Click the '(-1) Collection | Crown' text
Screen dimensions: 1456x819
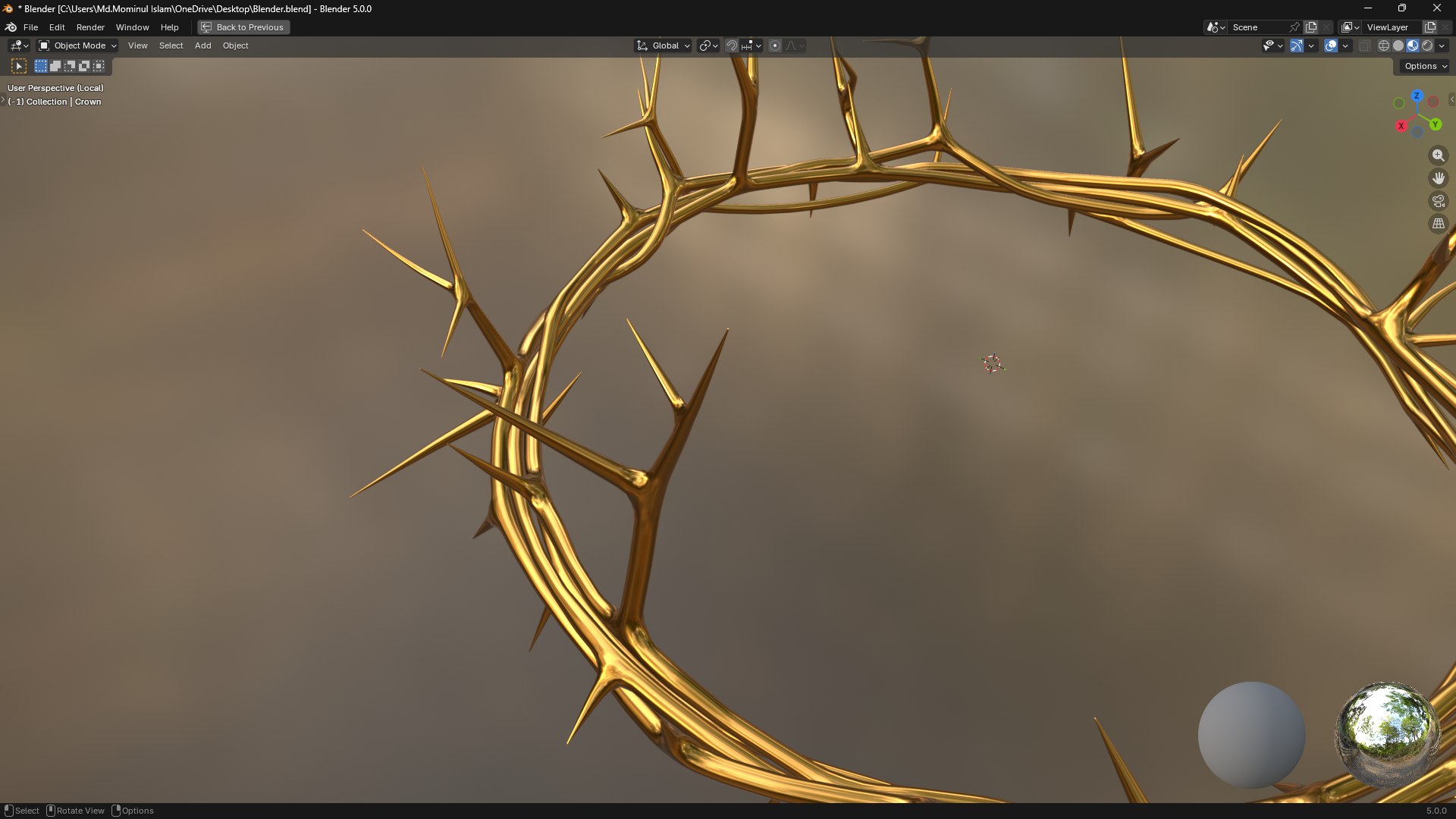tap(55, 102)
